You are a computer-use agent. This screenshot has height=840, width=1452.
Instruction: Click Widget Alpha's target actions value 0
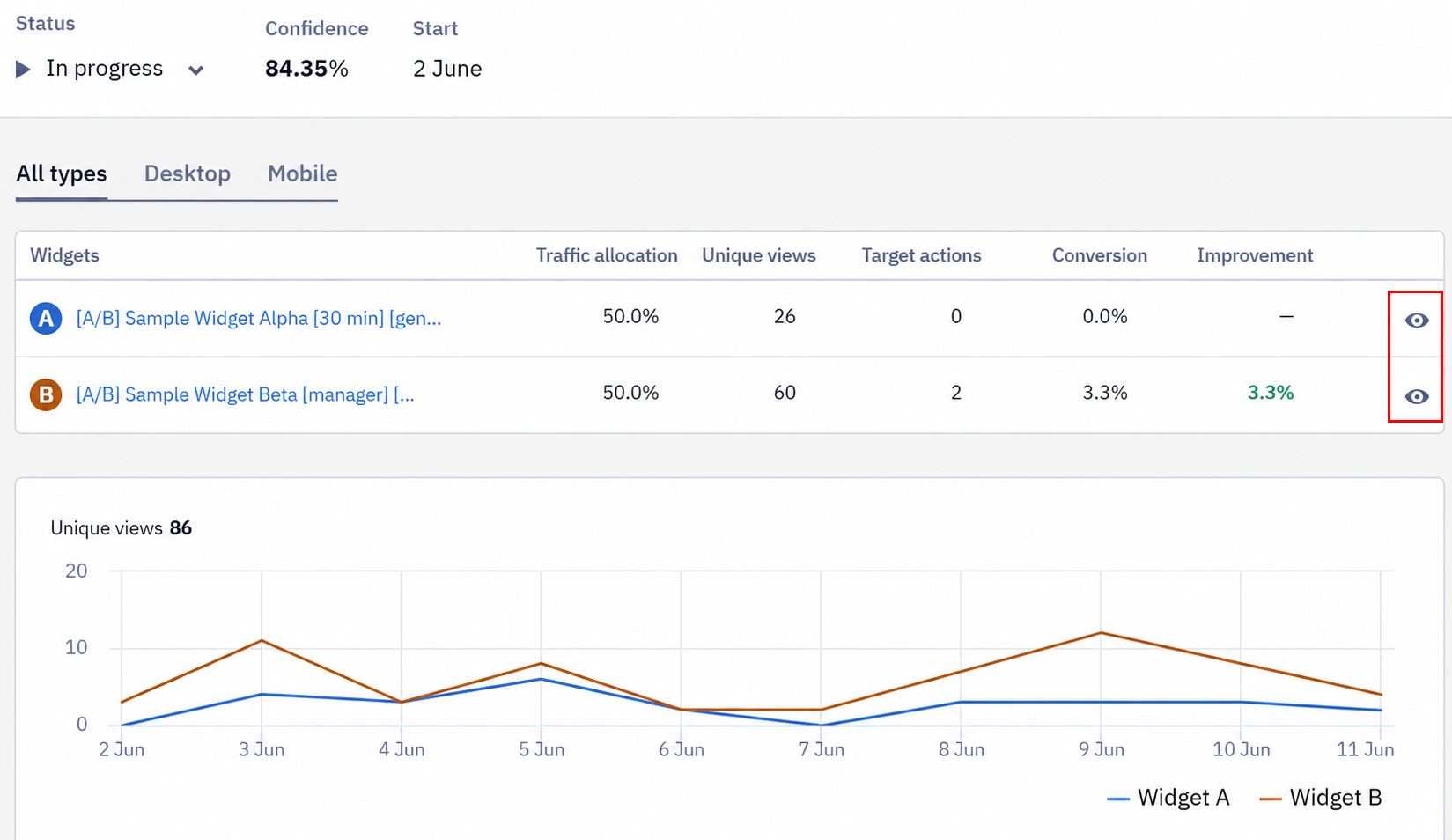click(x=956, y=316)
